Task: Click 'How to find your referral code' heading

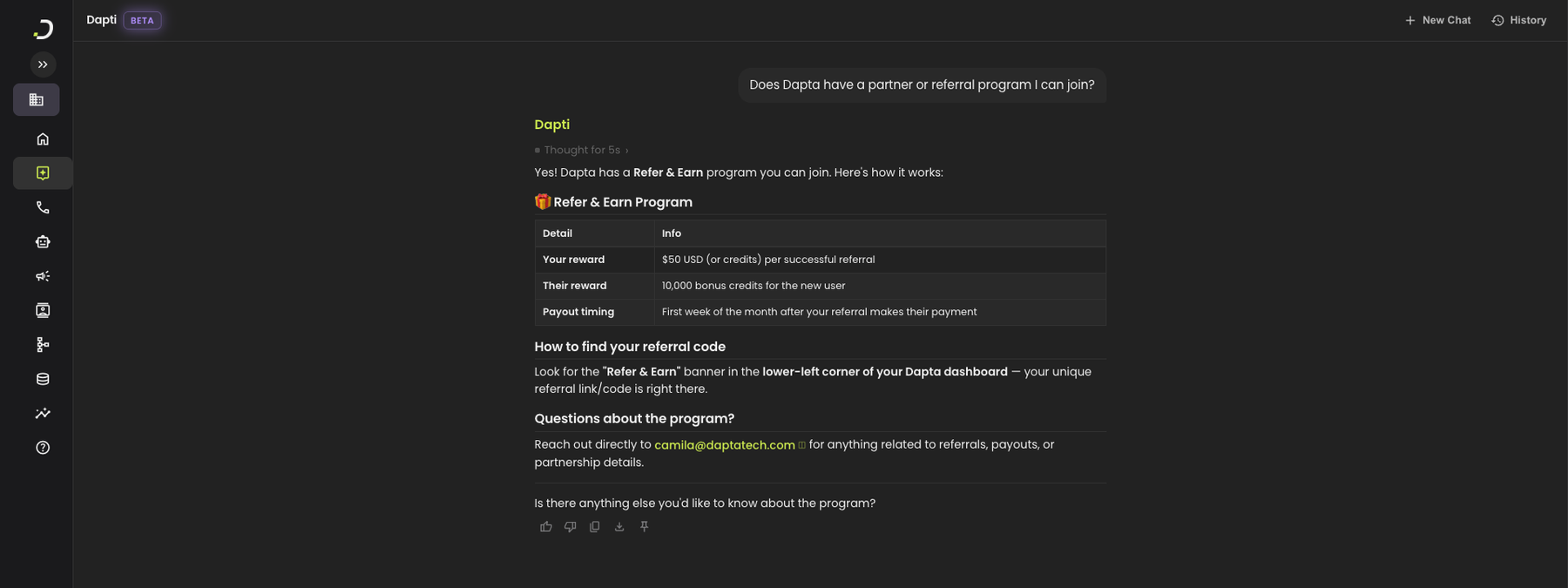Action: pyautogui.click(x=630, y=347)
